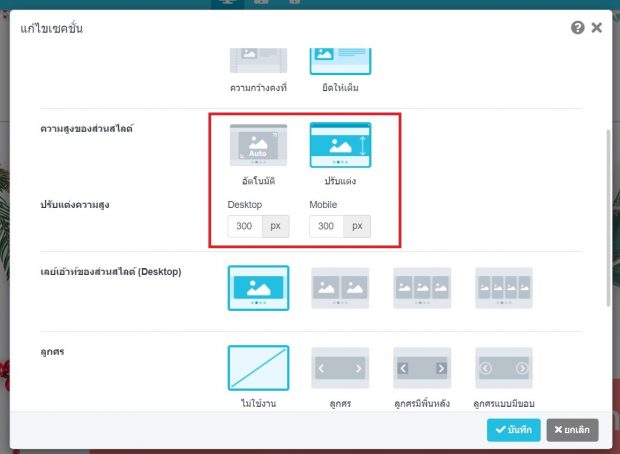The image size is (620, 454).
Task: Choose custom slide height option
Action: [x=340, y=145]
